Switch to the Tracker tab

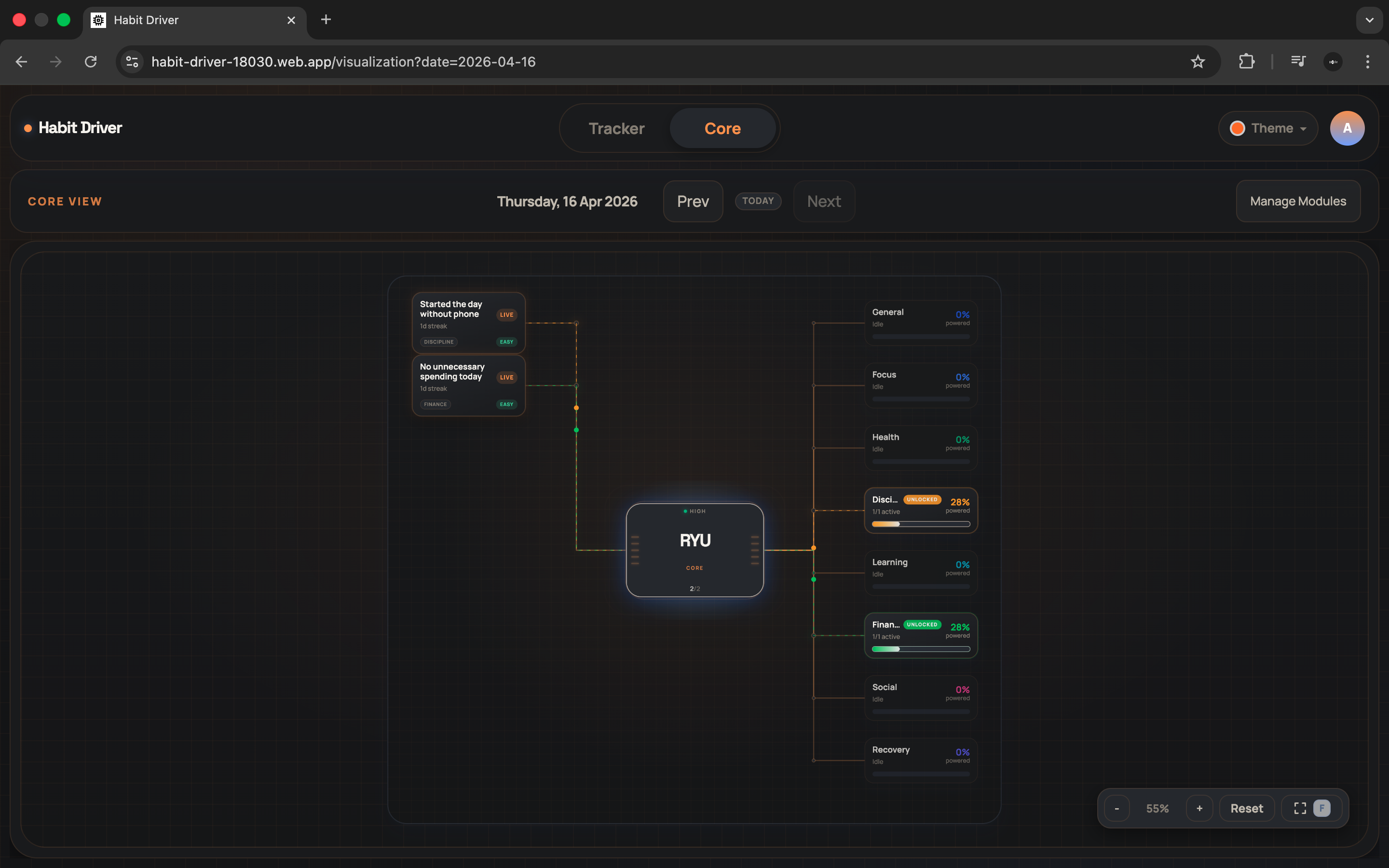pyautogui.click(x=616, y=128)
